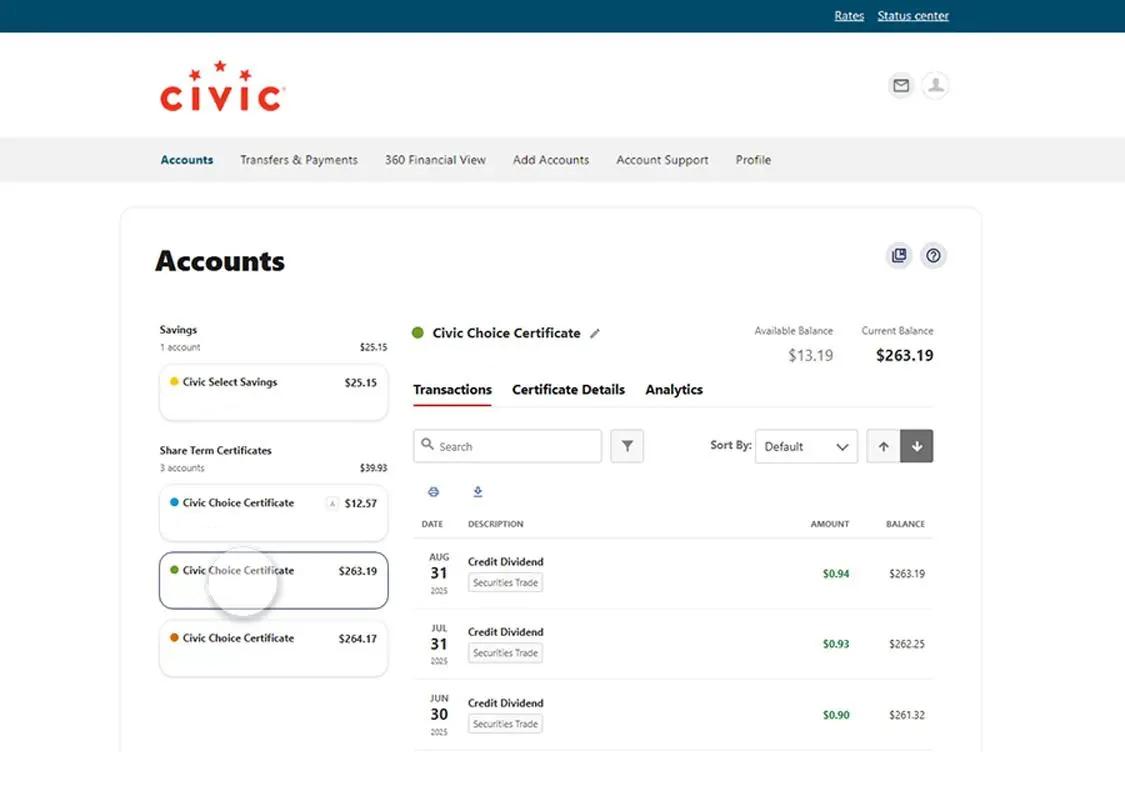Visit the Status center link

click(x=912, y=15)
